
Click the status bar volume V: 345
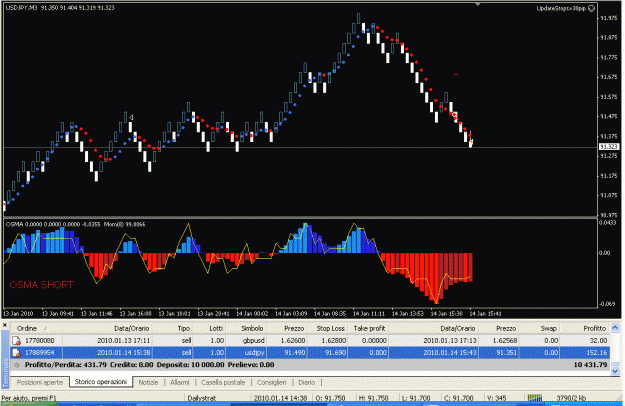pyautogui.click(x=497, y=398)
